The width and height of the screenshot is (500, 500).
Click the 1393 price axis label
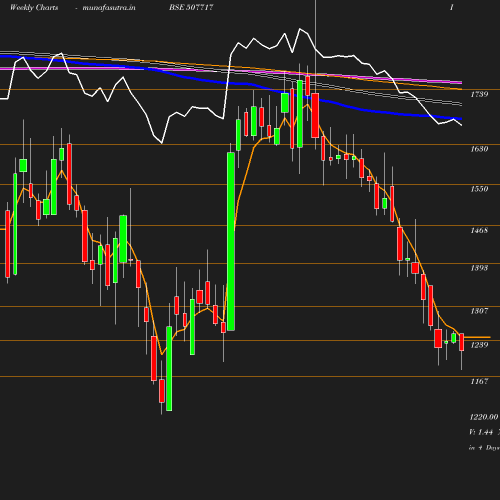[479, 268]
